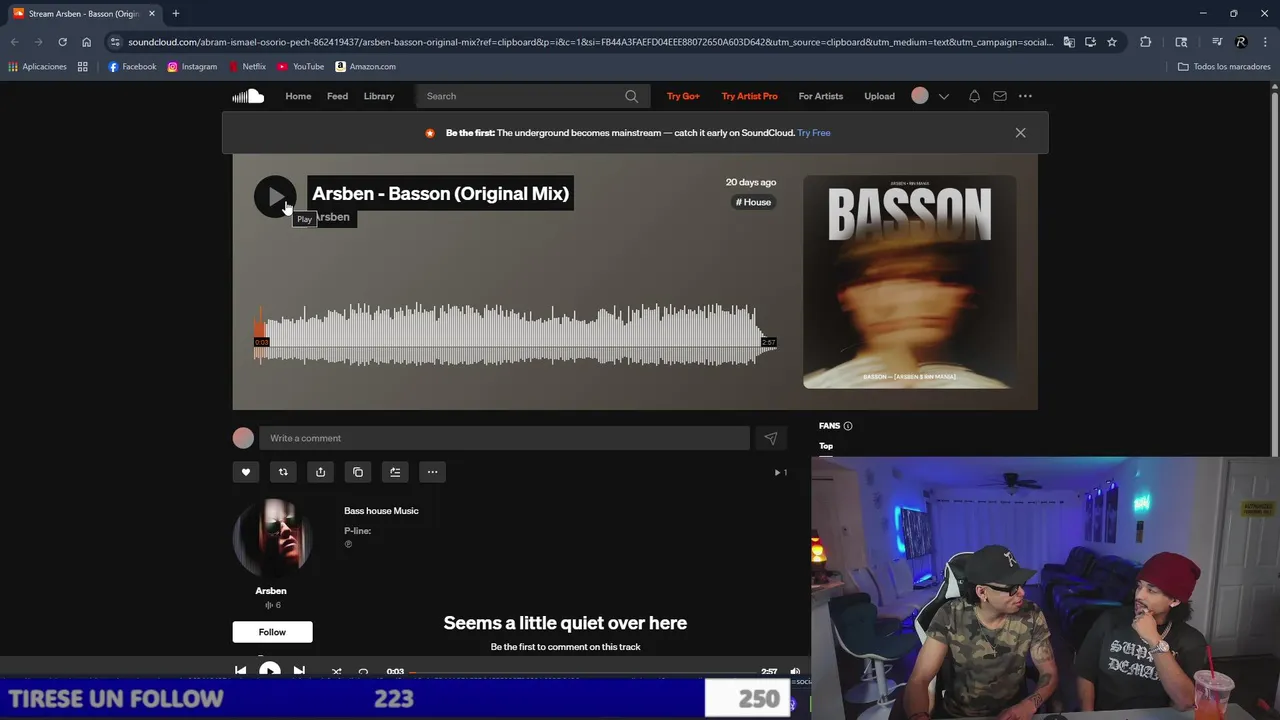Click the SoundCloud logo icon
1280x720 pixels.
[248, 96]
